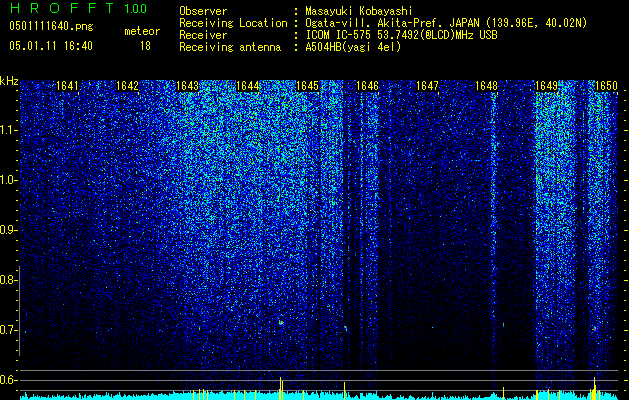Click the 0.8 kHz frequency axis label
Screen dimensions: 629x400
point(8,280)
